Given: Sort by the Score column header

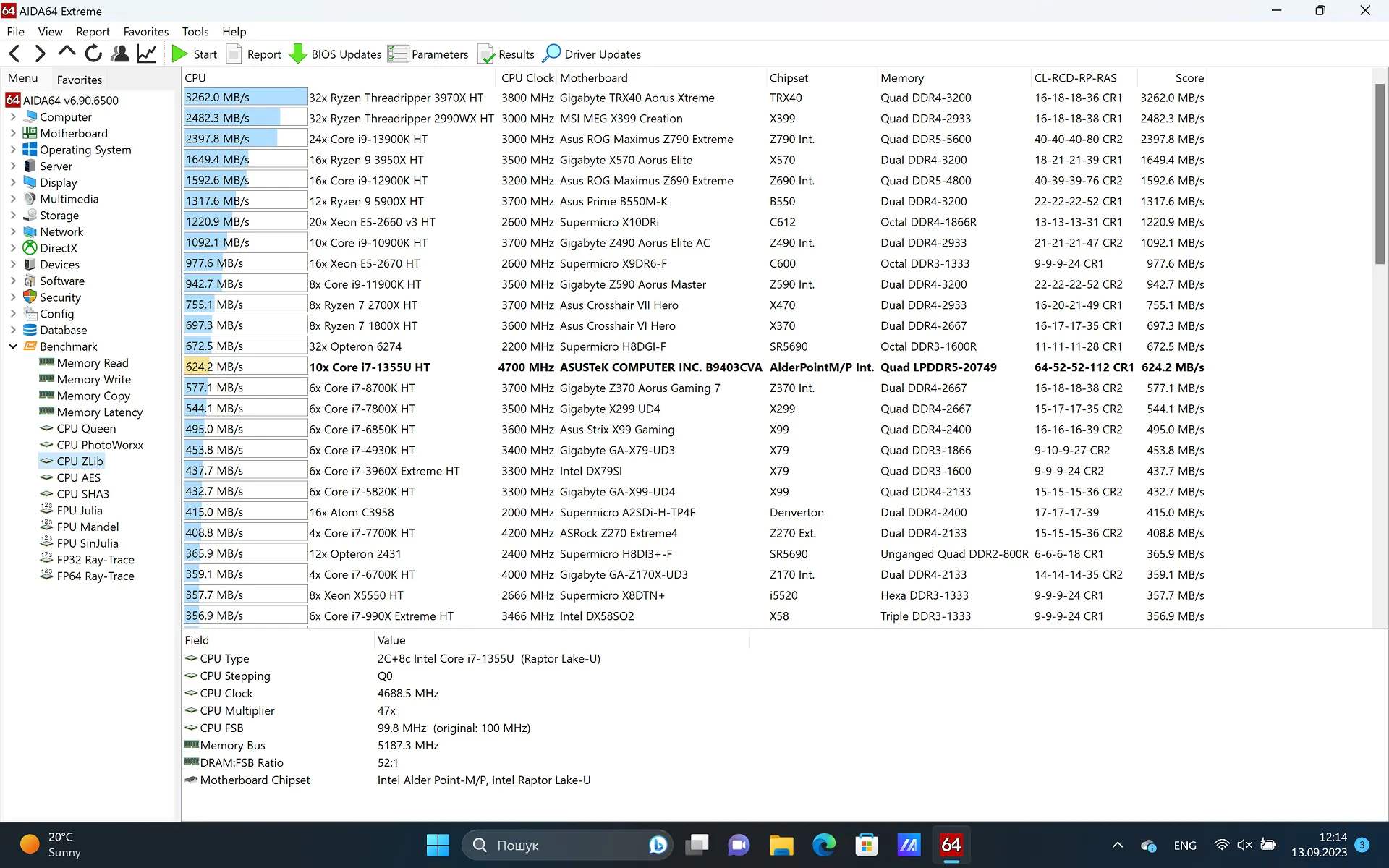Looking at the screenshot, I should (1172, 78).
